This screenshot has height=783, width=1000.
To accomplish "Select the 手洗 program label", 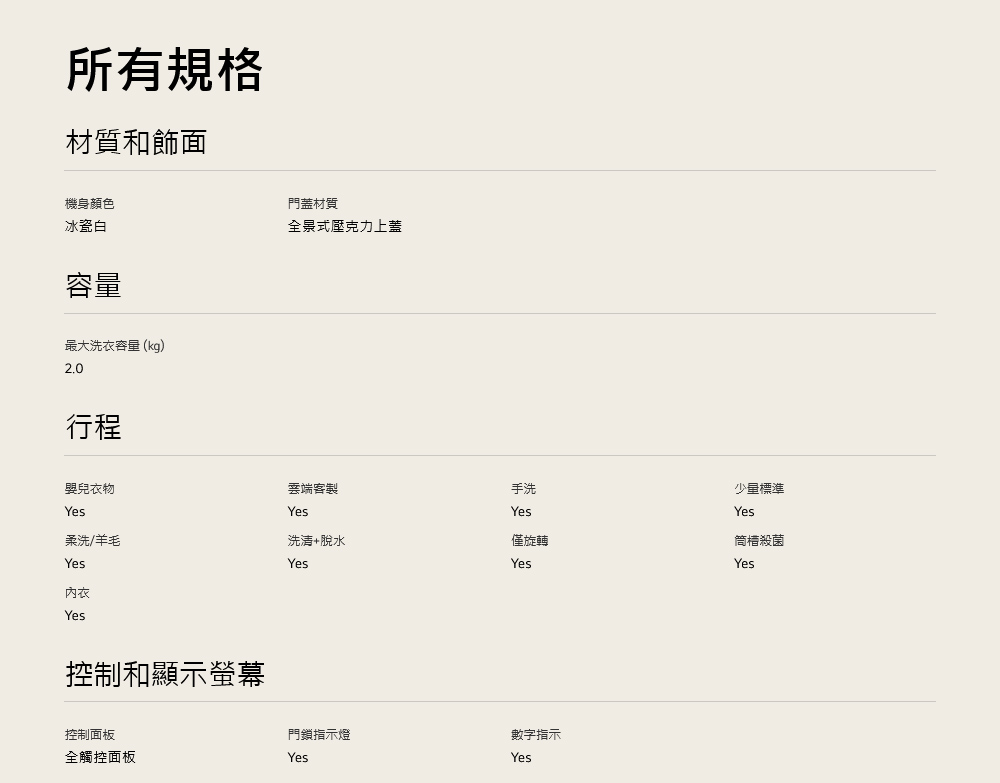I will click(523, 488).
